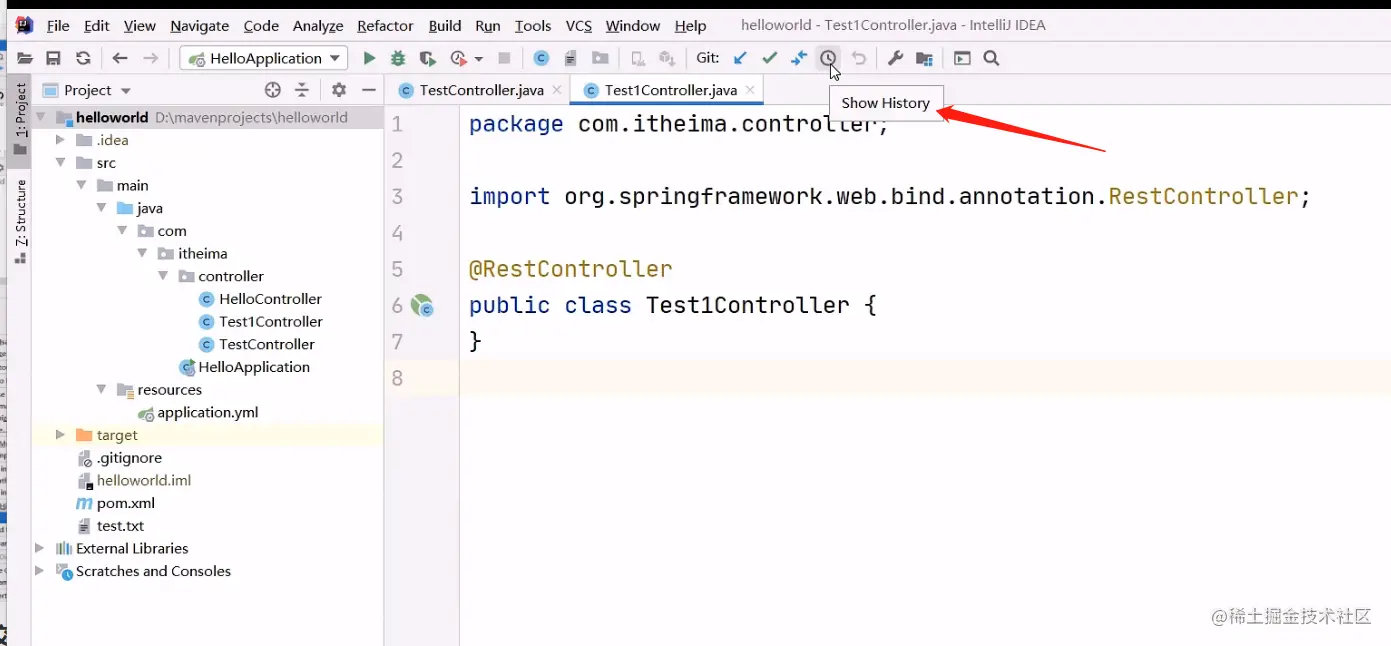The width and height of the screenshot is (1391, 646).
Task: Click the Git compare branches icon
Action: [799, 59]
